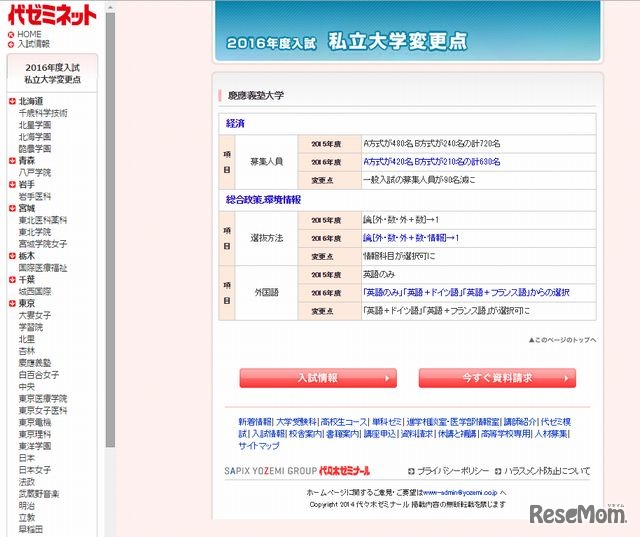
Task: Select the 2016年度入試 私立大学変更点 sidebar heading
Action: [x=52, y=73]
